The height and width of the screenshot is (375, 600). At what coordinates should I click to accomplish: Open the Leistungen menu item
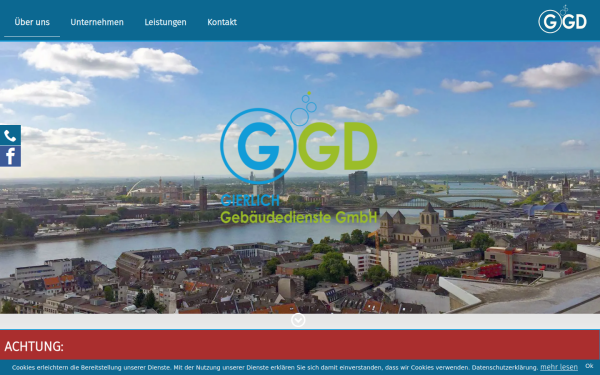165,22
